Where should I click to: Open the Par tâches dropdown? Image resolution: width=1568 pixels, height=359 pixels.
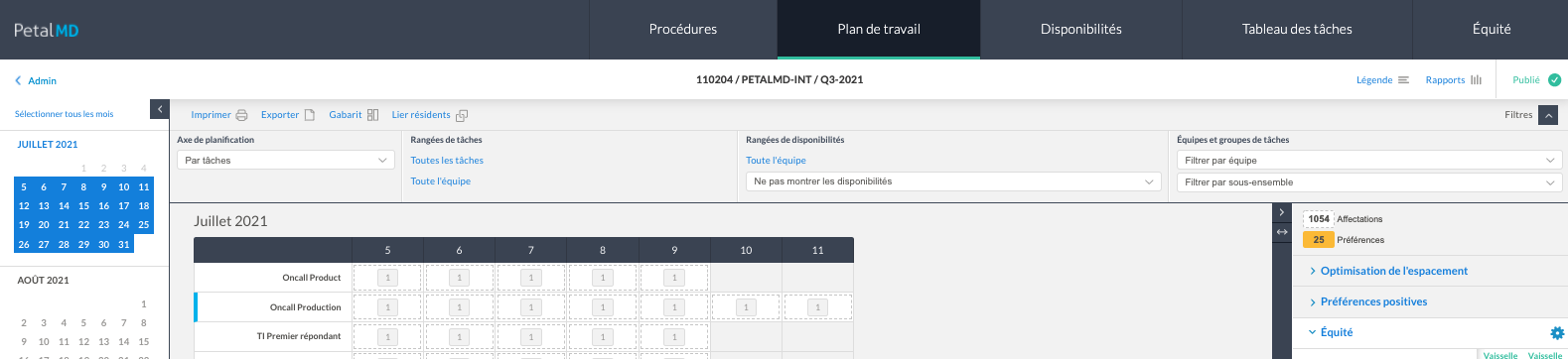[x=286, y=161]
